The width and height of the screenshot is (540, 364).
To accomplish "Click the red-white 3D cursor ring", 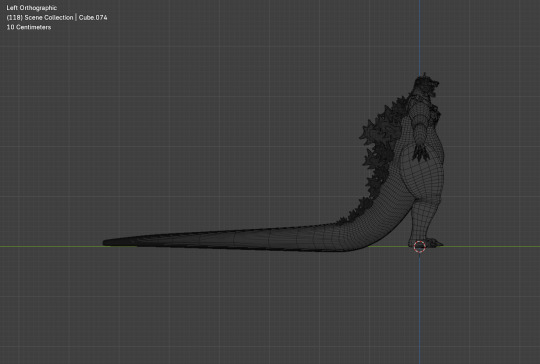I will [x=419, y=246].
